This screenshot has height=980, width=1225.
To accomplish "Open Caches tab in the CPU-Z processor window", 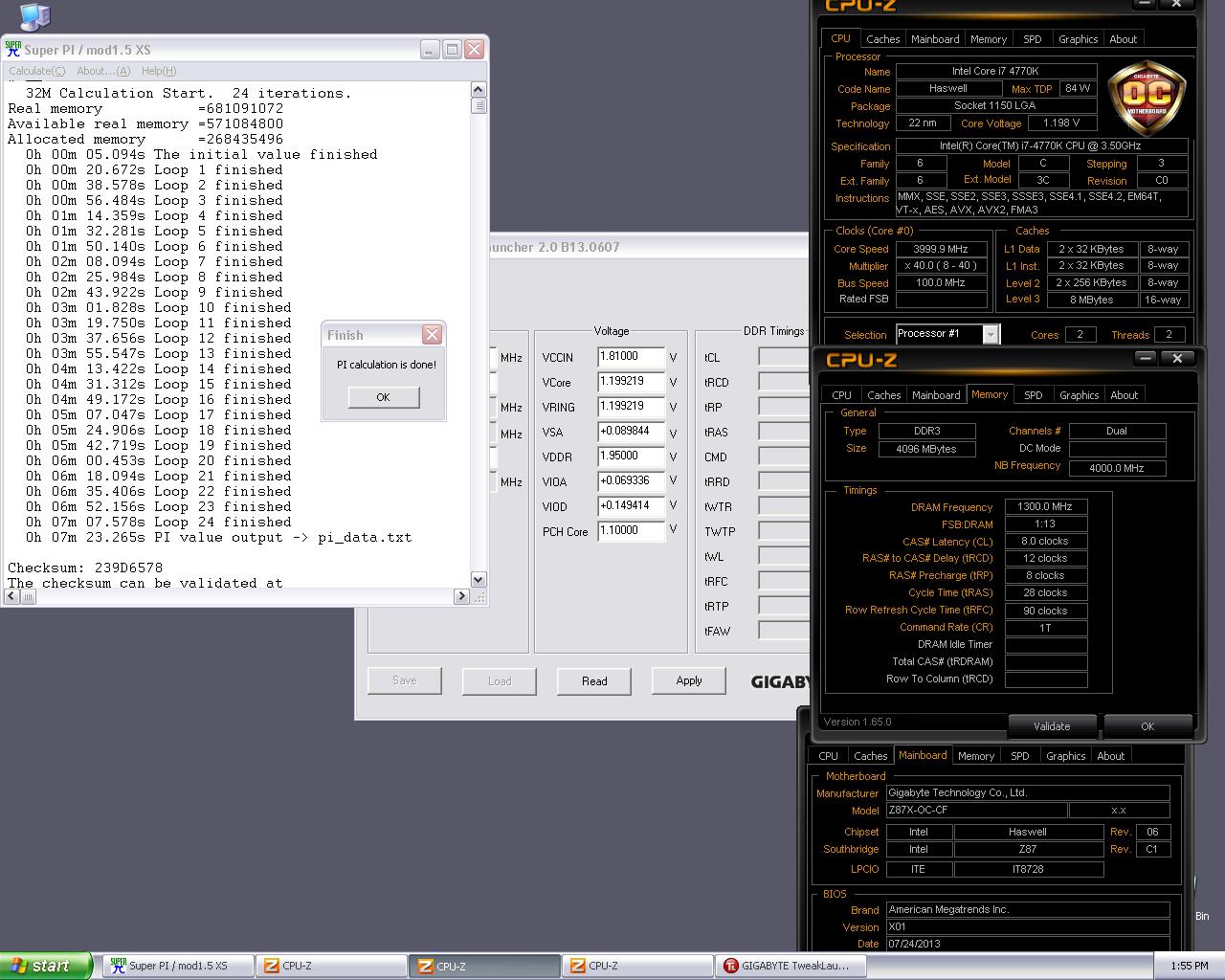I will pos(882,39).
